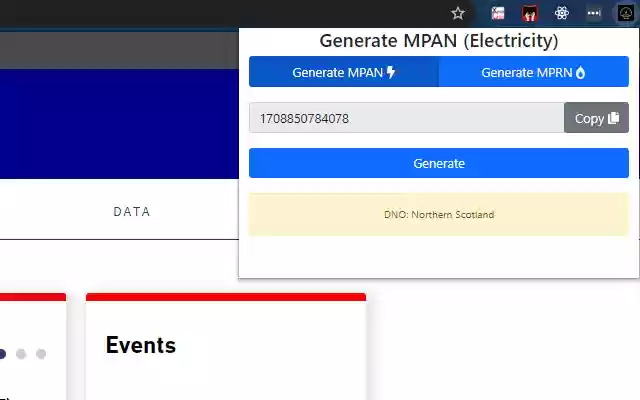Image resolution: width=640 pixels, height=400 pixels.
Task: Select the last carousel dot
Action: (x=41, y=354)
